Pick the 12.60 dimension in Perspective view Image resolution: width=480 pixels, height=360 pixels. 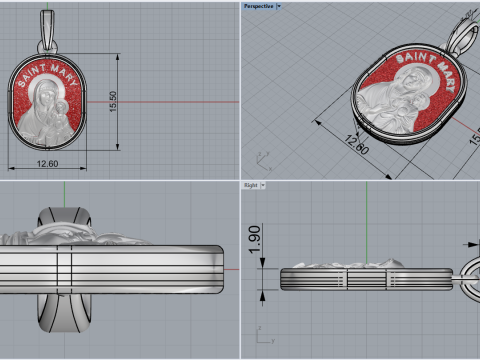point(356,145)
